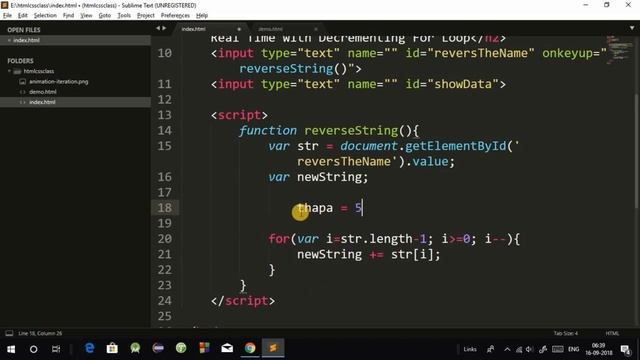Click the touch keyboard tray icon

click(558, 349)
